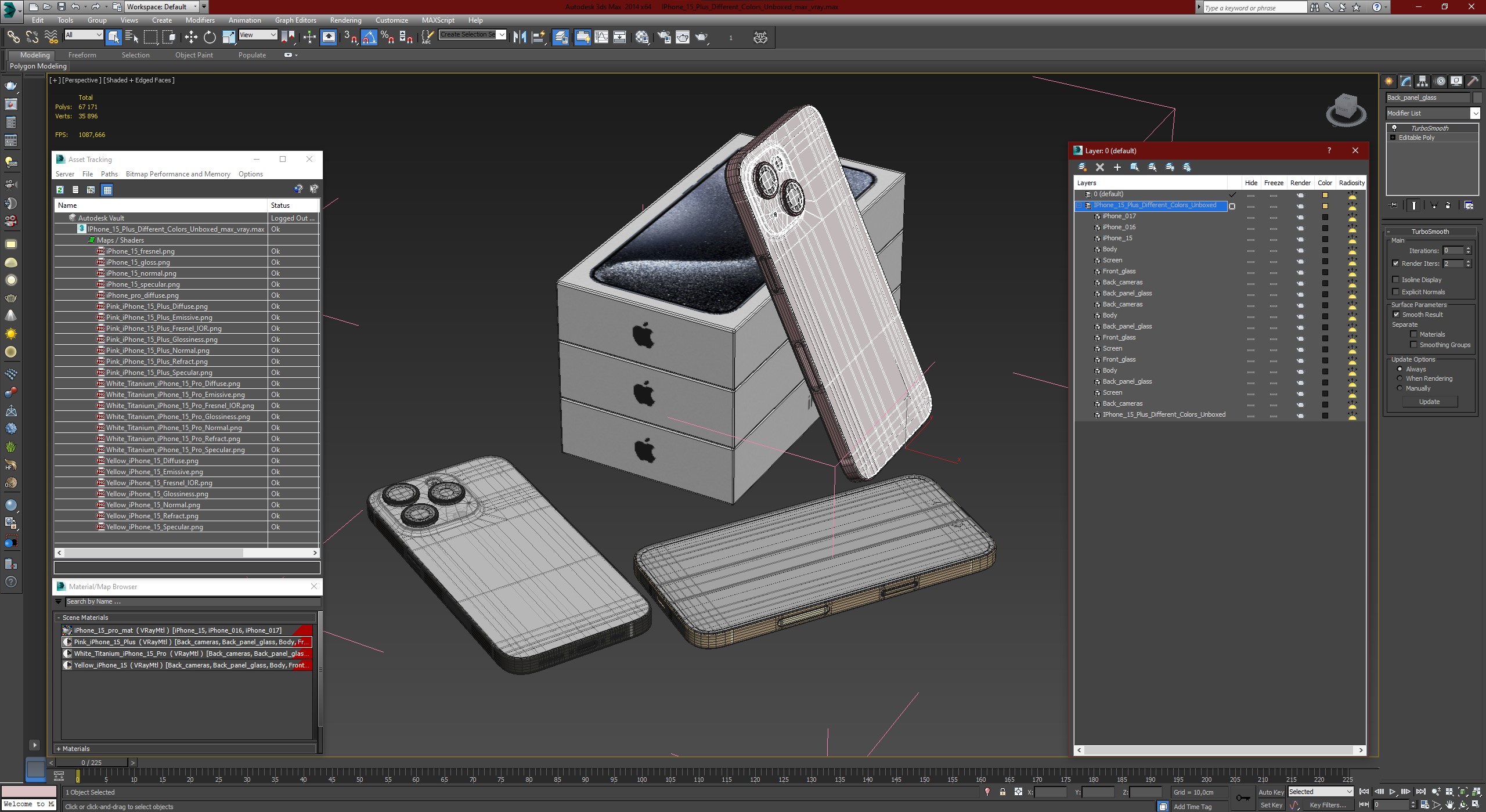Add selected objects to highlighted layer

point(1117,167)
